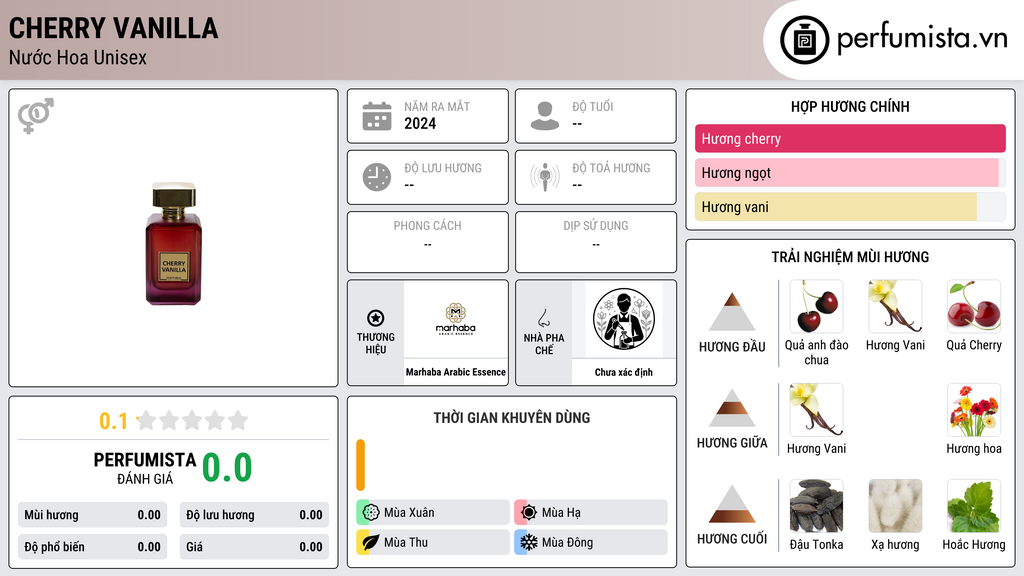Click the clock icon for Độ lưu hương

pyautogui.click(x=377, y=177)
